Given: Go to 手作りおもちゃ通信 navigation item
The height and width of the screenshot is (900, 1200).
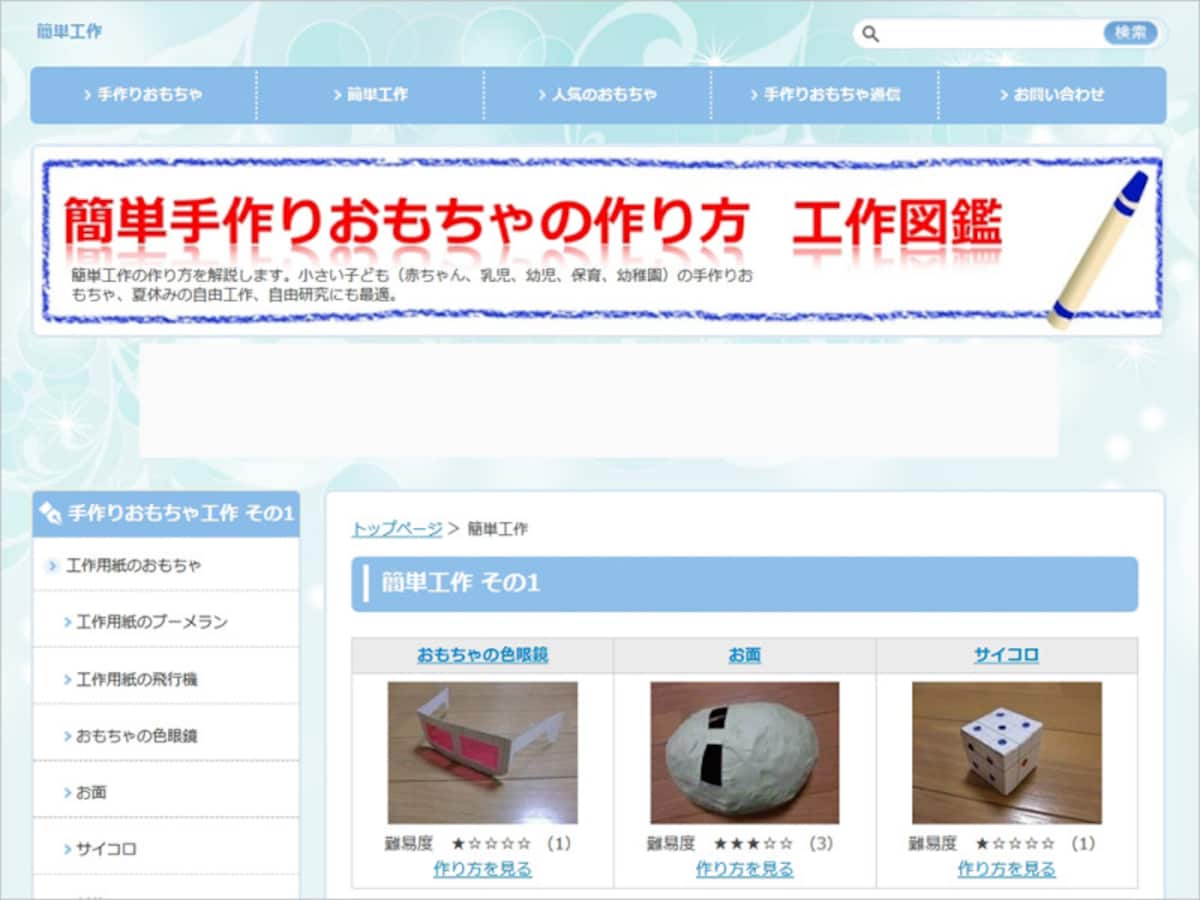Looking at the screenshot, I should (825, 95).
